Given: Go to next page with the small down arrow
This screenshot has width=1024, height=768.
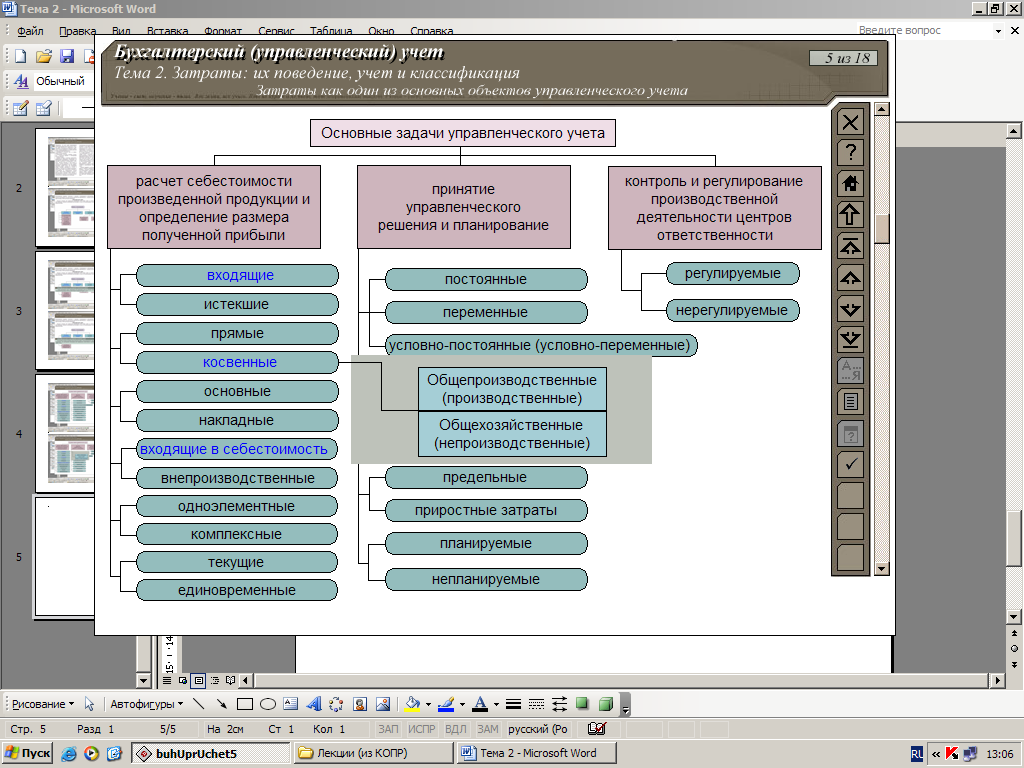Looking at the screenshot, I should pyautogui.click(x=850, y=309).
